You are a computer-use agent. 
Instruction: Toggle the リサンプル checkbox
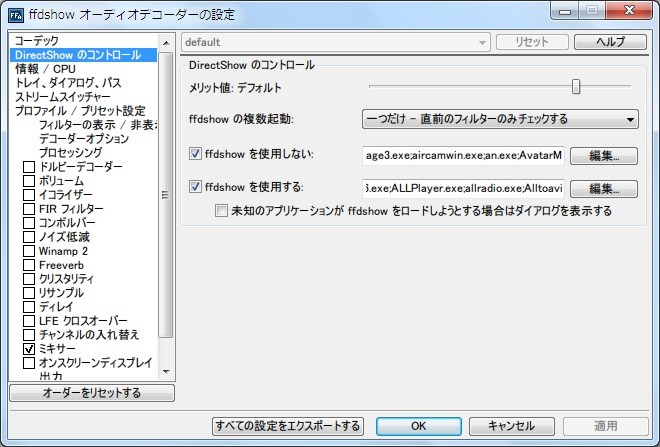click(29, 293)
